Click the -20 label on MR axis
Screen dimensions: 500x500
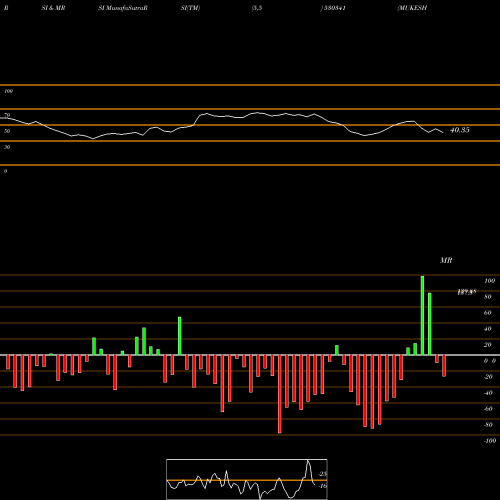[x=488, y=377]
